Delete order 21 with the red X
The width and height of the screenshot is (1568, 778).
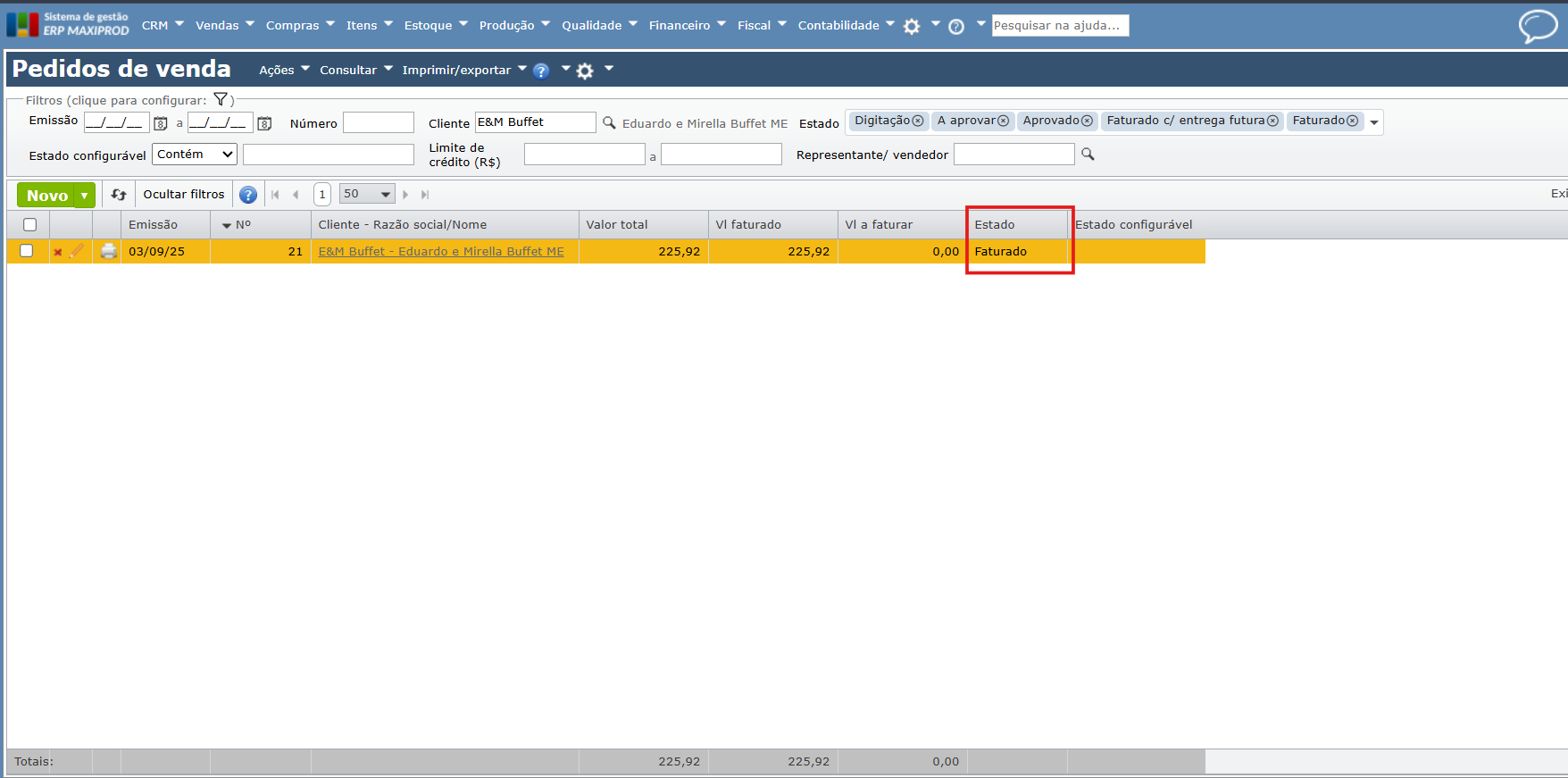58,252
